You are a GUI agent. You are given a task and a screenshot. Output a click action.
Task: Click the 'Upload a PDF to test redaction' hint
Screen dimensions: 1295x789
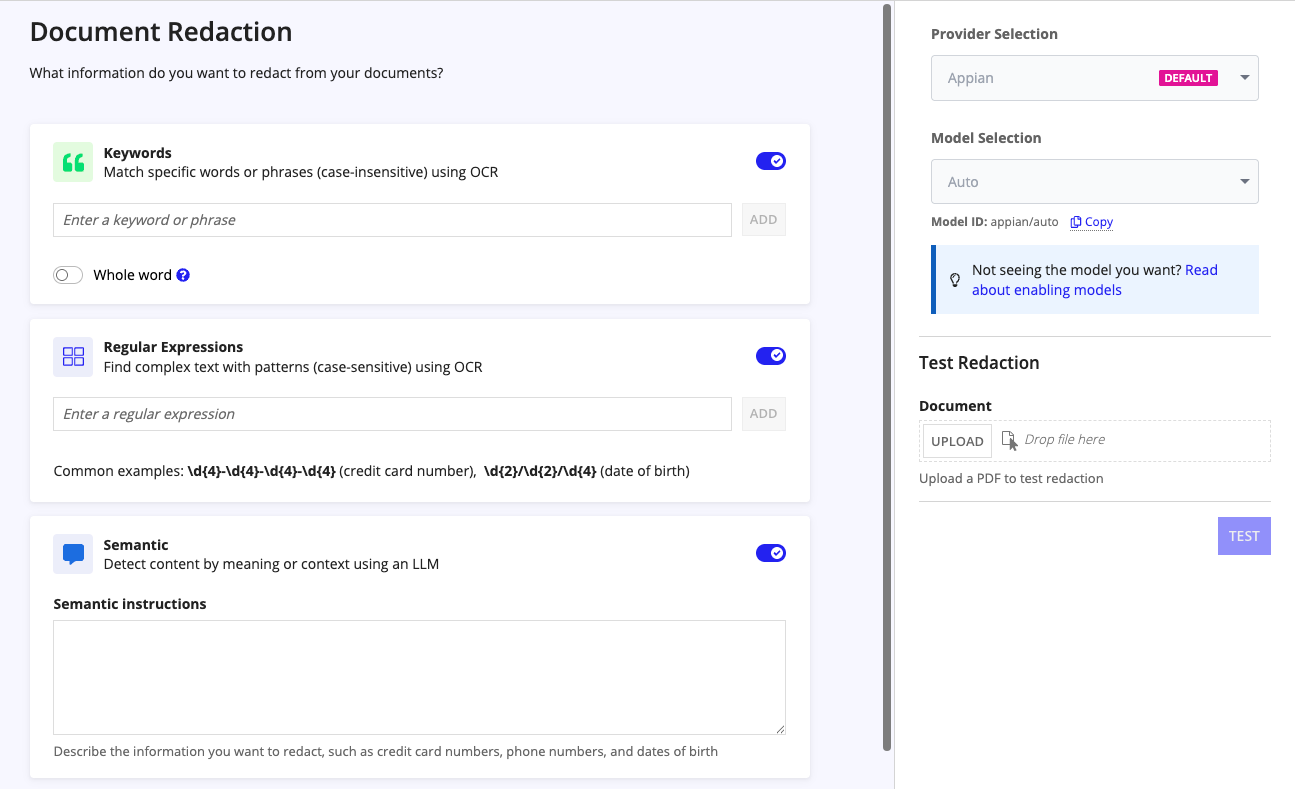click(1011, 478)
